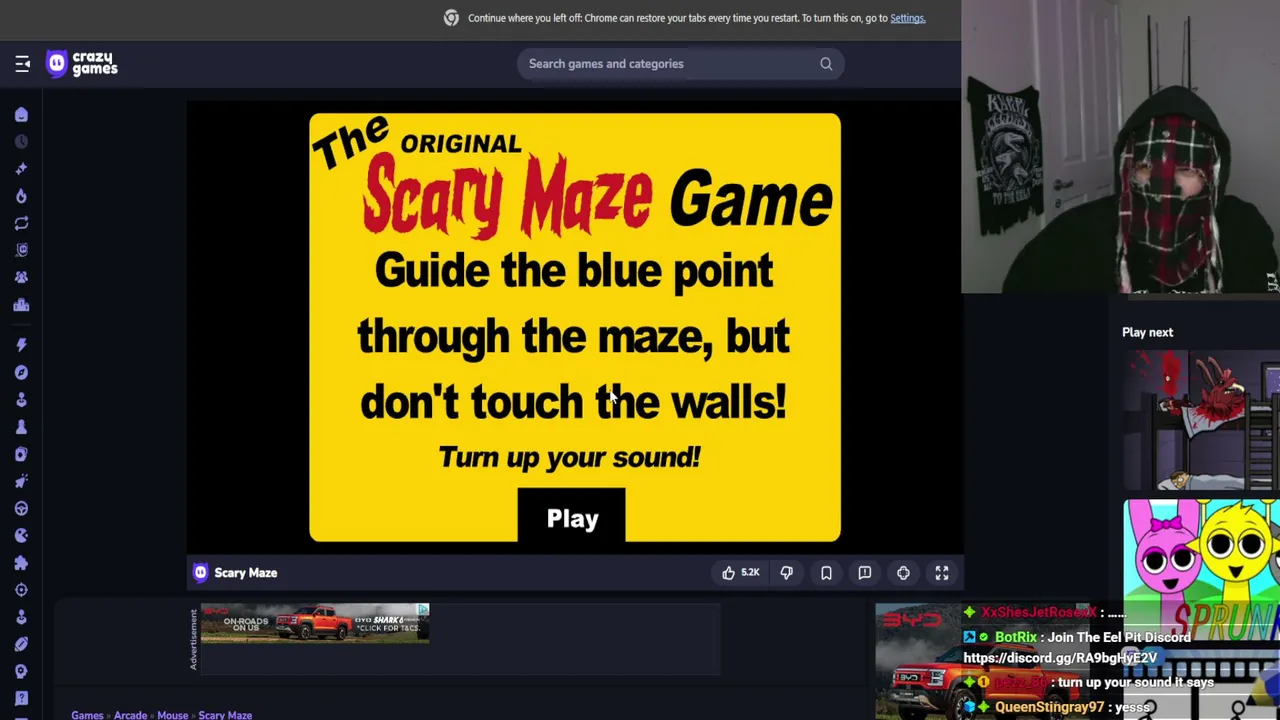
Task: Click the QueenStingray97 username in chat
Action: (1049, 707)
